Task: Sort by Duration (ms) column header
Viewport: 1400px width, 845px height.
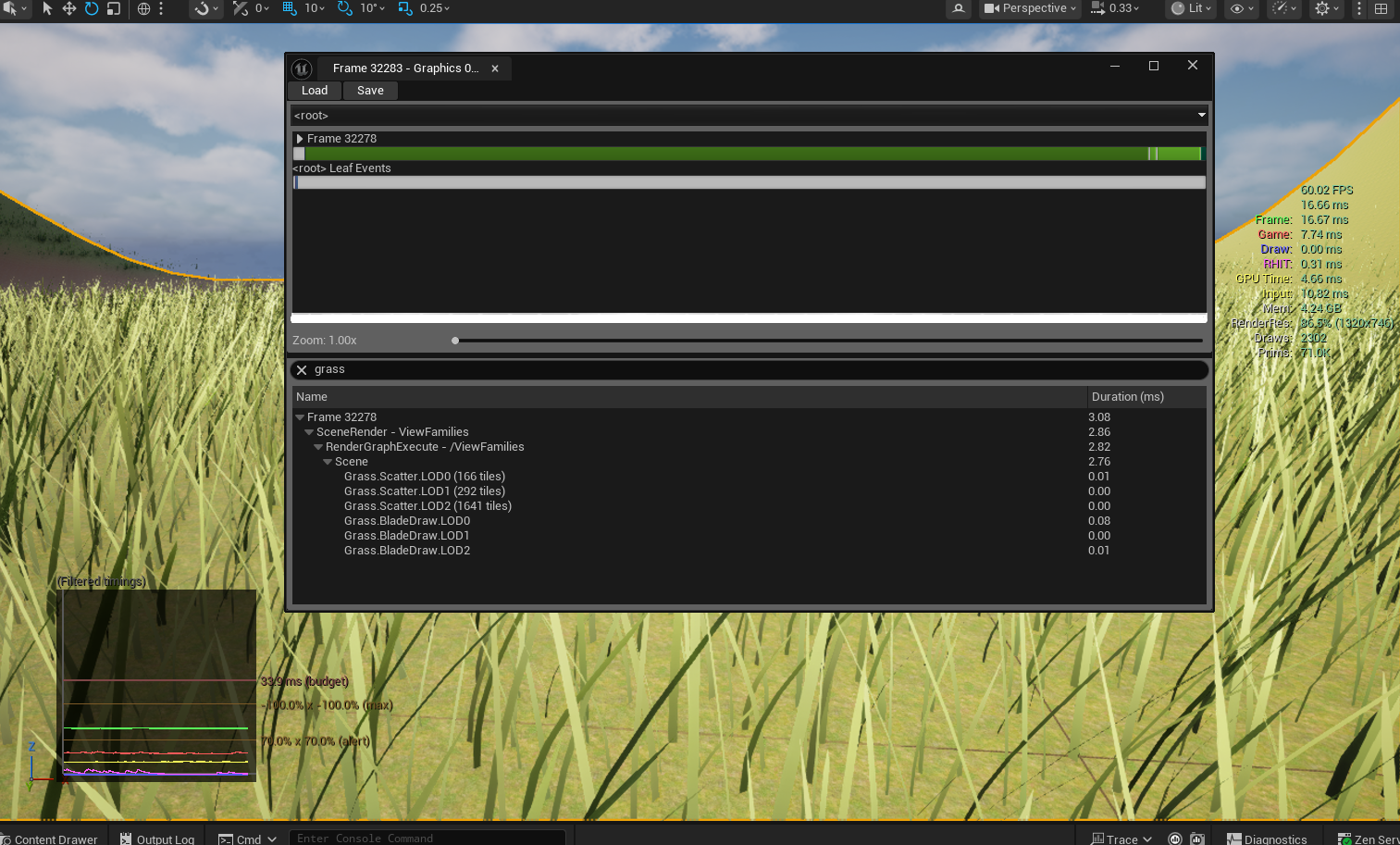Action: pos(1147,397)
